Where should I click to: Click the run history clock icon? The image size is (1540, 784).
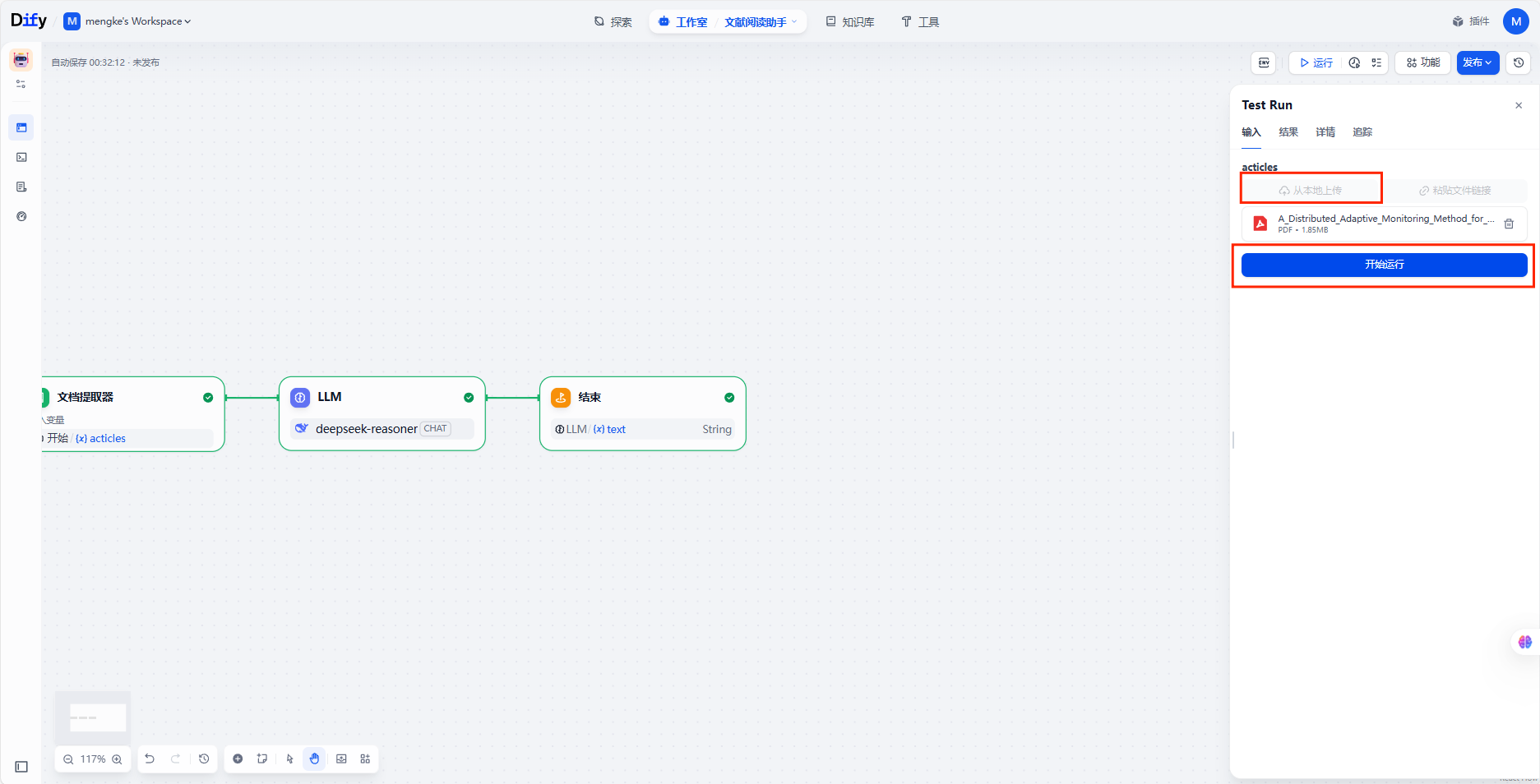coord(1354,62)
